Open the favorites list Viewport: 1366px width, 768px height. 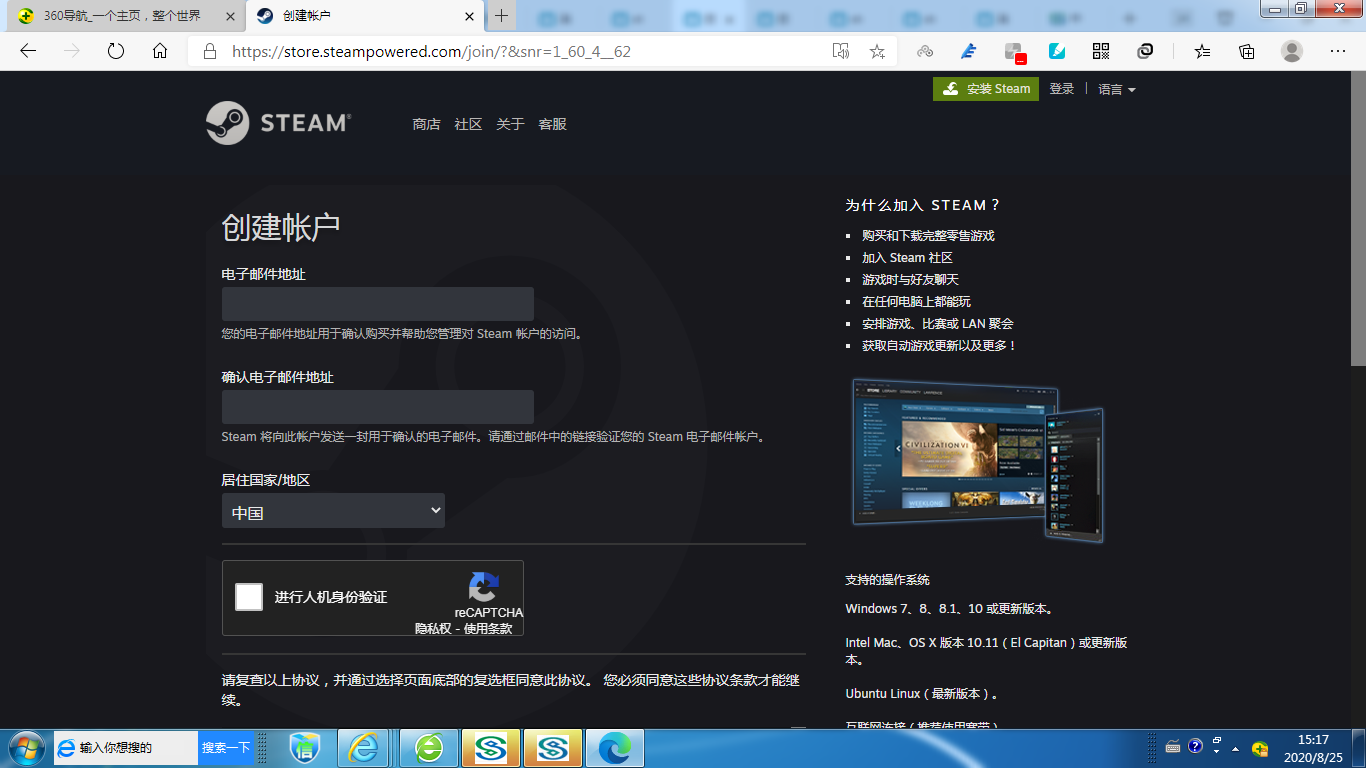point(1203,51)
